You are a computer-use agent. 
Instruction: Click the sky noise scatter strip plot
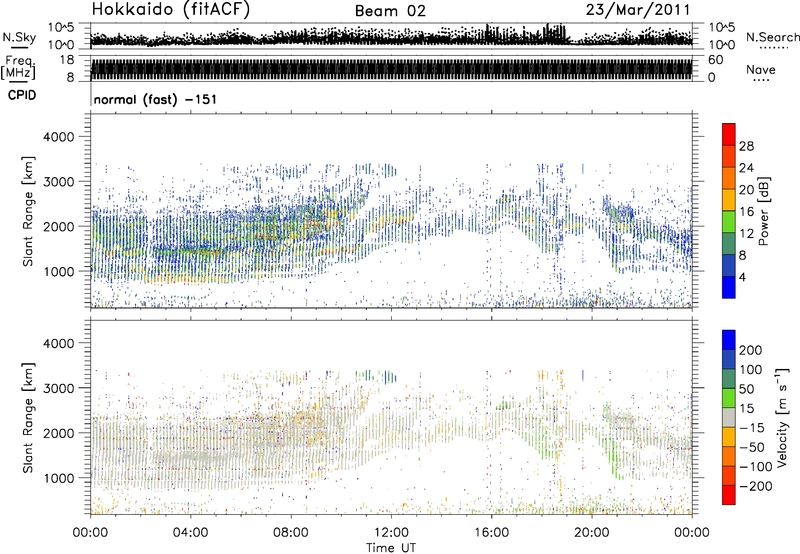coord(391,36)
